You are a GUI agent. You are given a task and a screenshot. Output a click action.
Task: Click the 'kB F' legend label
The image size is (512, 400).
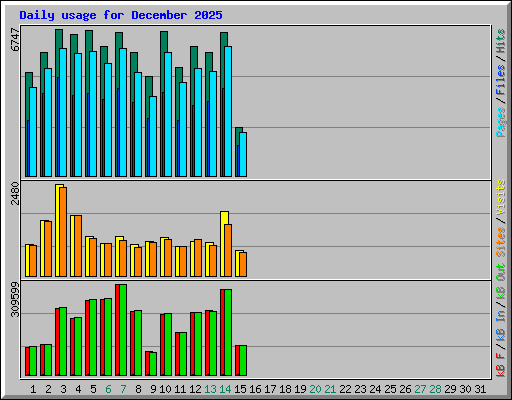pyautogui.click(x=501, y=364)
